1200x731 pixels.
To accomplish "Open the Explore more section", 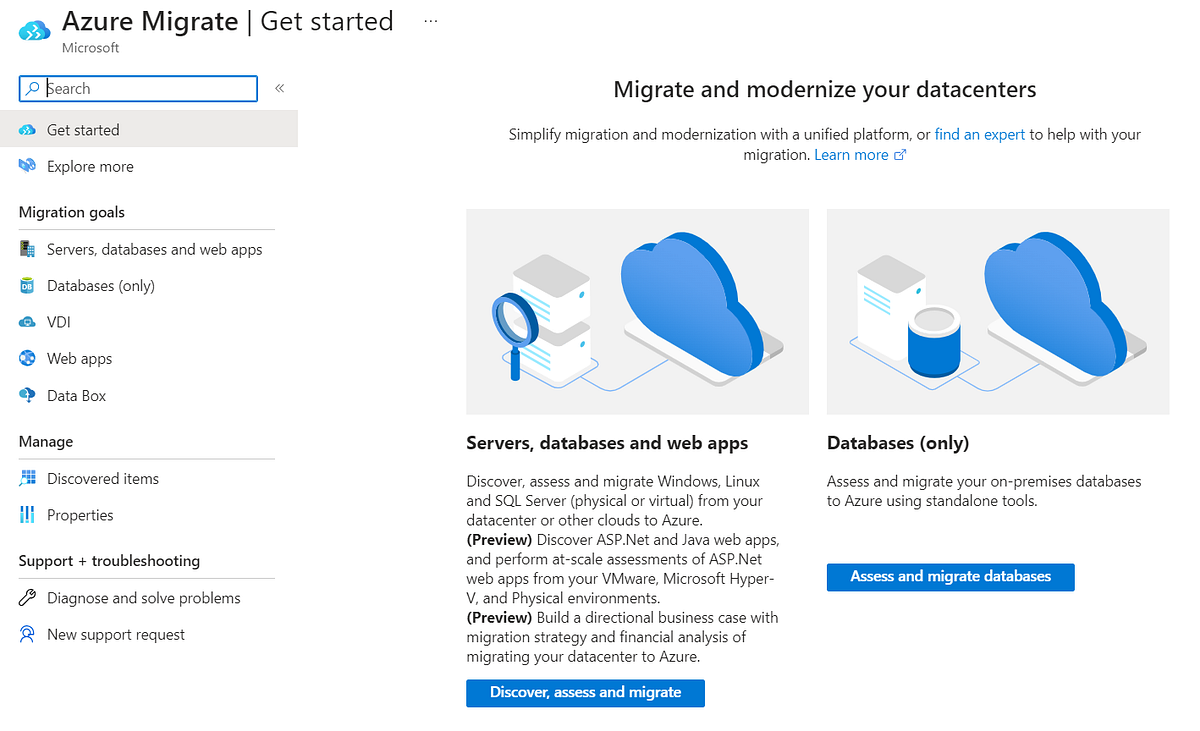I will pyautogui.click(x=90, y=166).
